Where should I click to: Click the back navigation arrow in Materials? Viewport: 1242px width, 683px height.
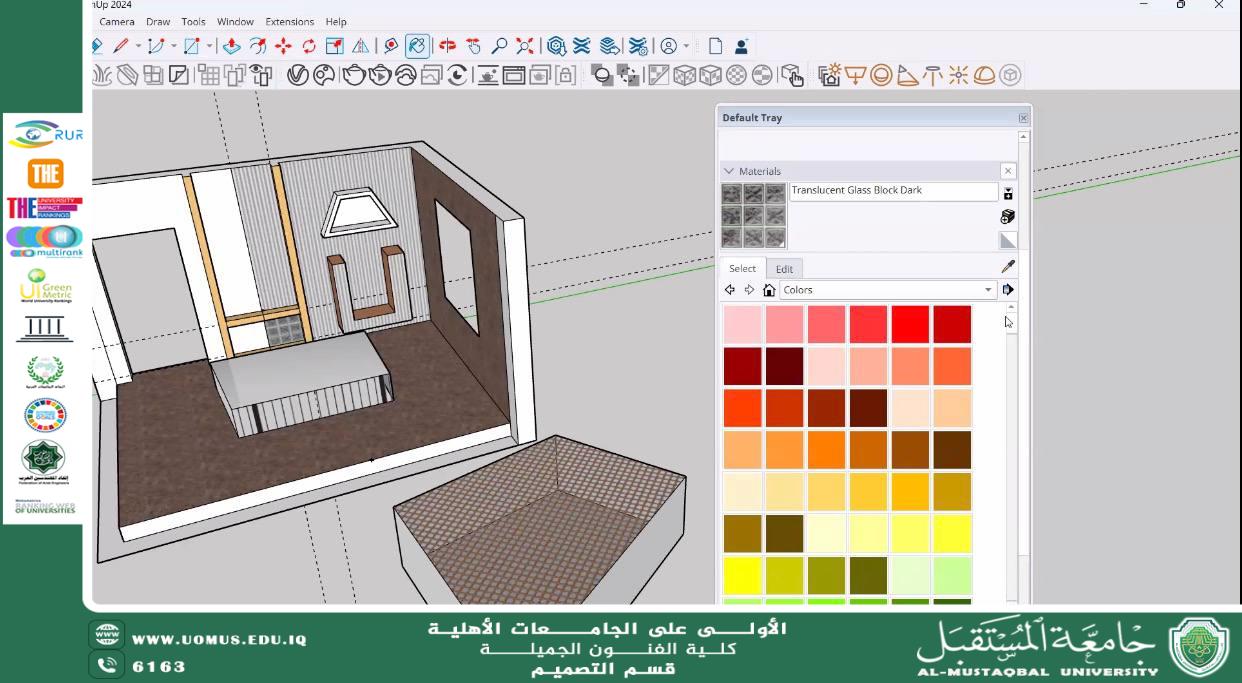[x=730, y=289]
